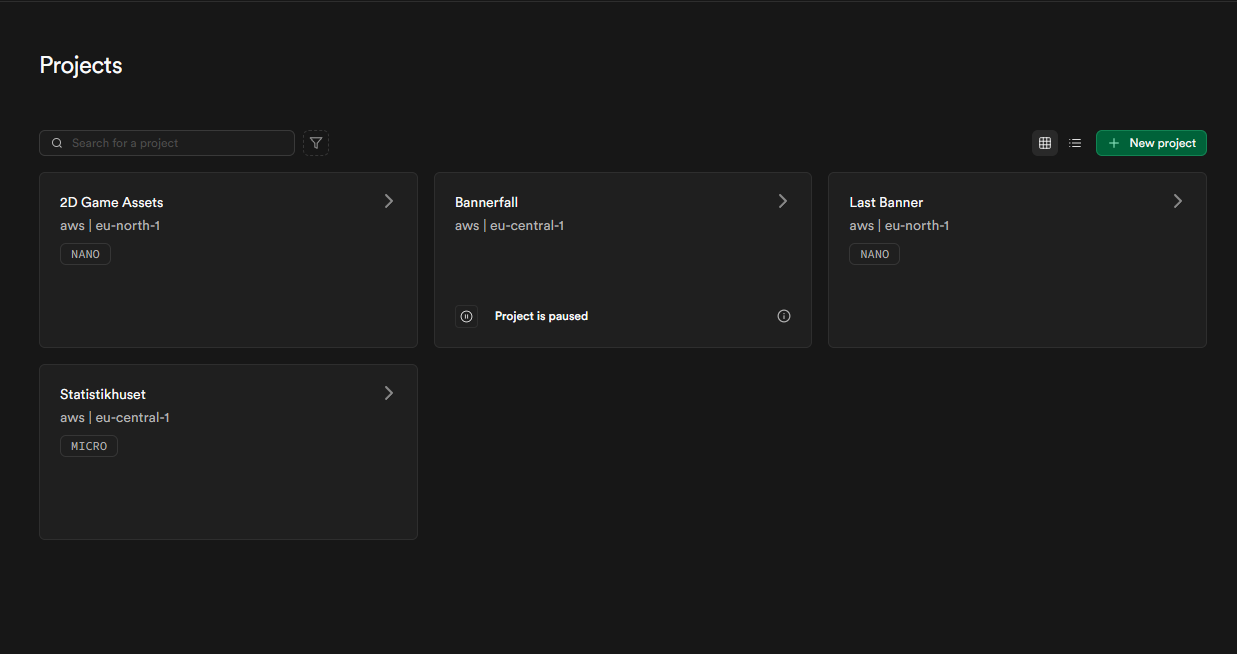Image resolution: width=1237 pixels, height=654 pixels.
Task: Click the paused icon on Bannerfall
Action: pyautogui.click(x=466, y=316)
